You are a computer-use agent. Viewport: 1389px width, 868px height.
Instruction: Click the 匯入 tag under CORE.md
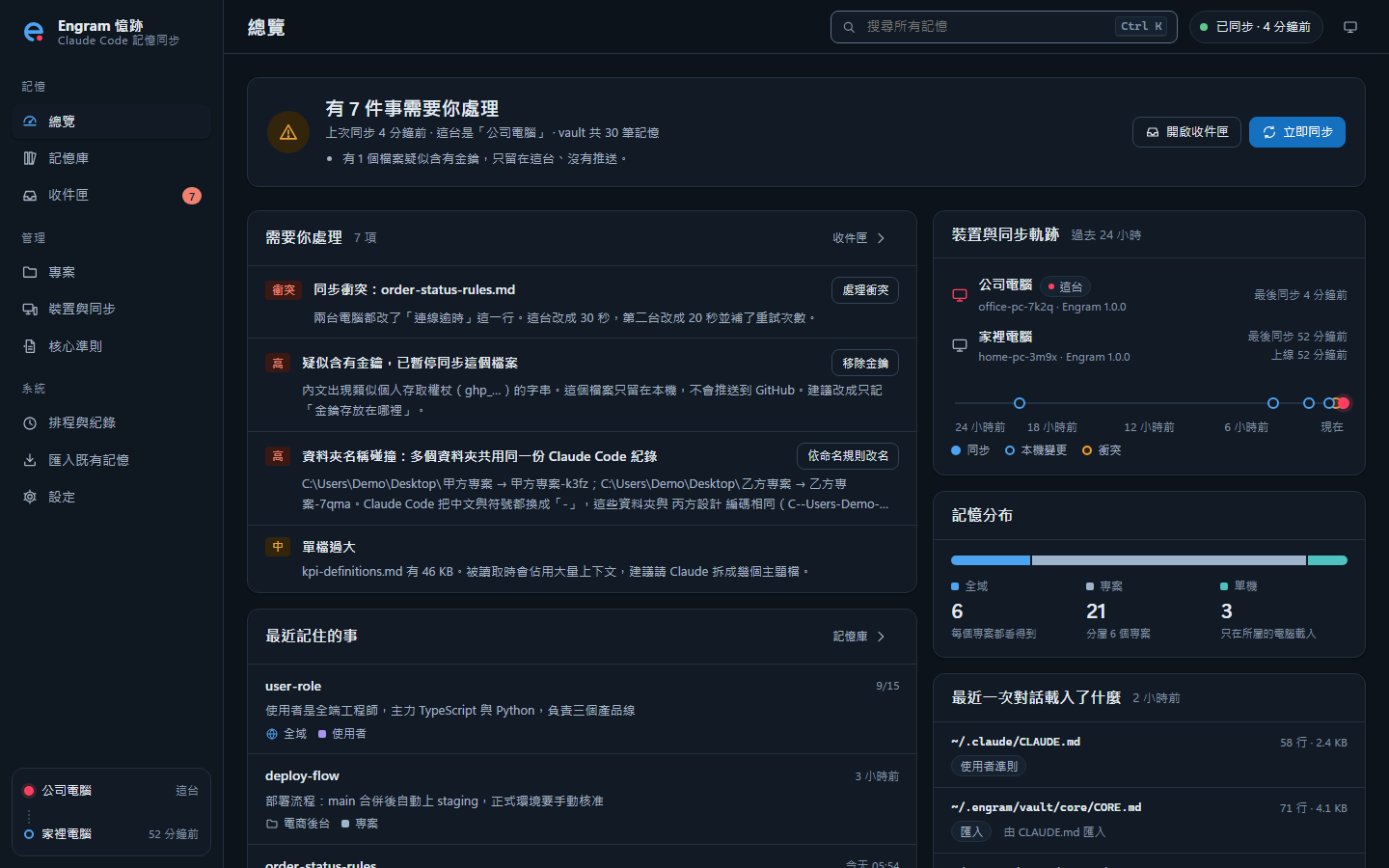[x=971, y=832]
